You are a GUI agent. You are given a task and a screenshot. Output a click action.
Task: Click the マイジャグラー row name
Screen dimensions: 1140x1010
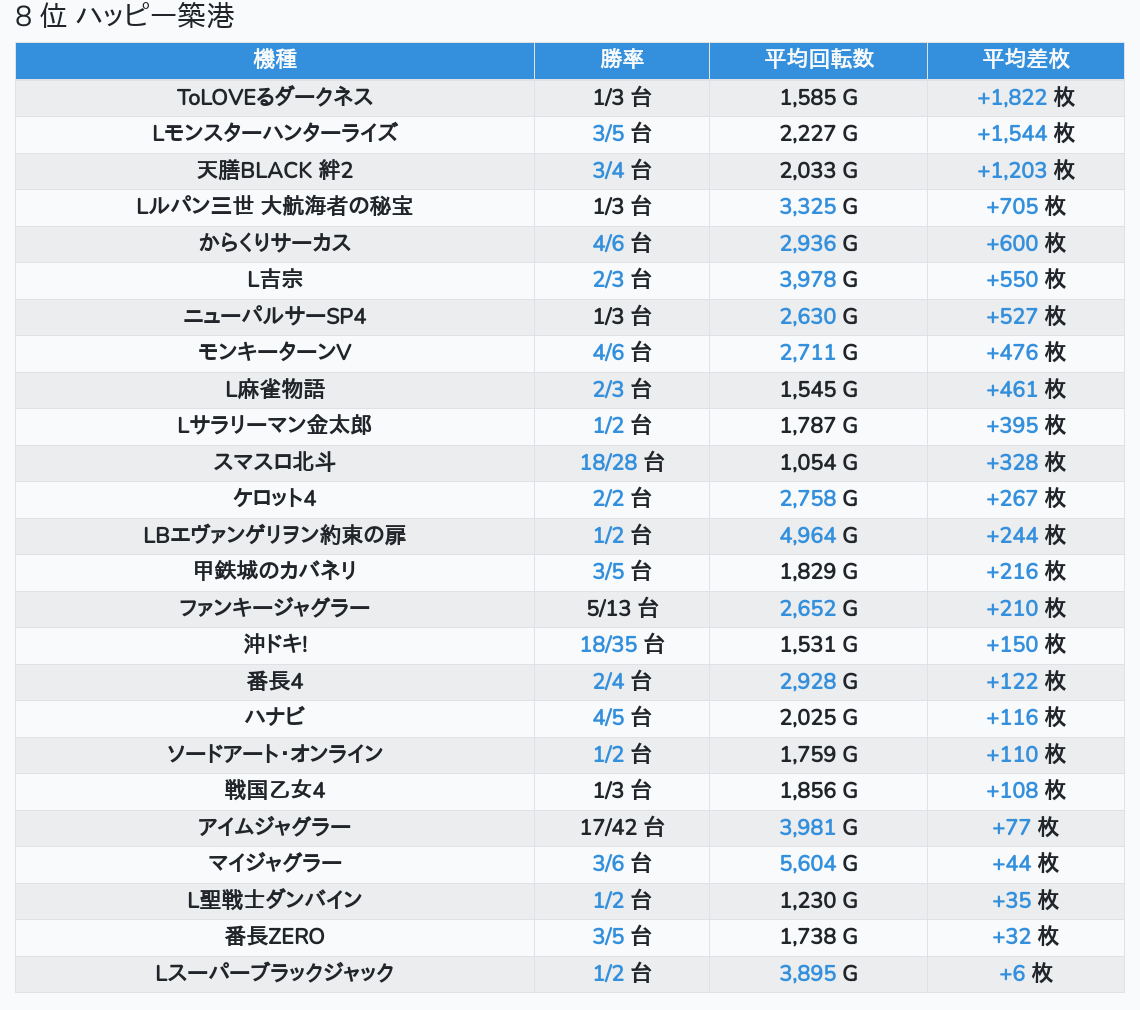point(275,864)
